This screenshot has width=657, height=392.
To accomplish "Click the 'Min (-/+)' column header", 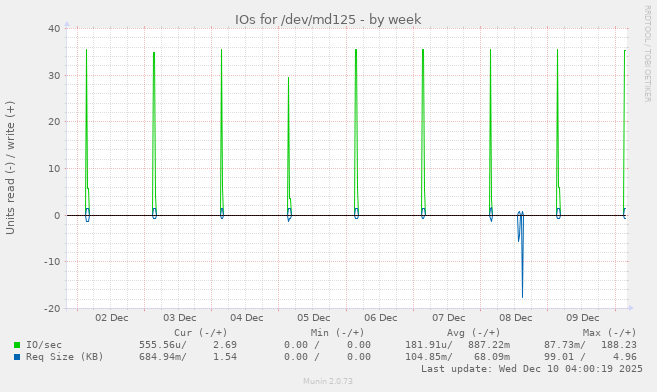I will click(x=337, y=333).
